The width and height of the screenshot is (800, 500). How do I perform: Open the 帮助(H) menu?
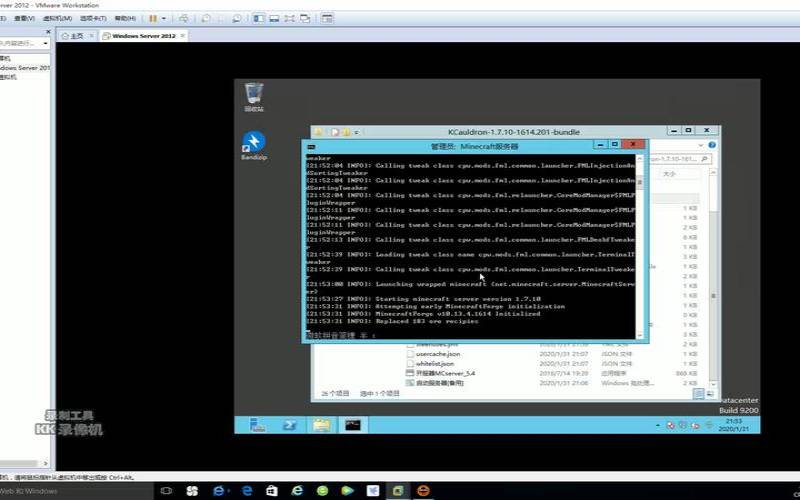point(125,18)
